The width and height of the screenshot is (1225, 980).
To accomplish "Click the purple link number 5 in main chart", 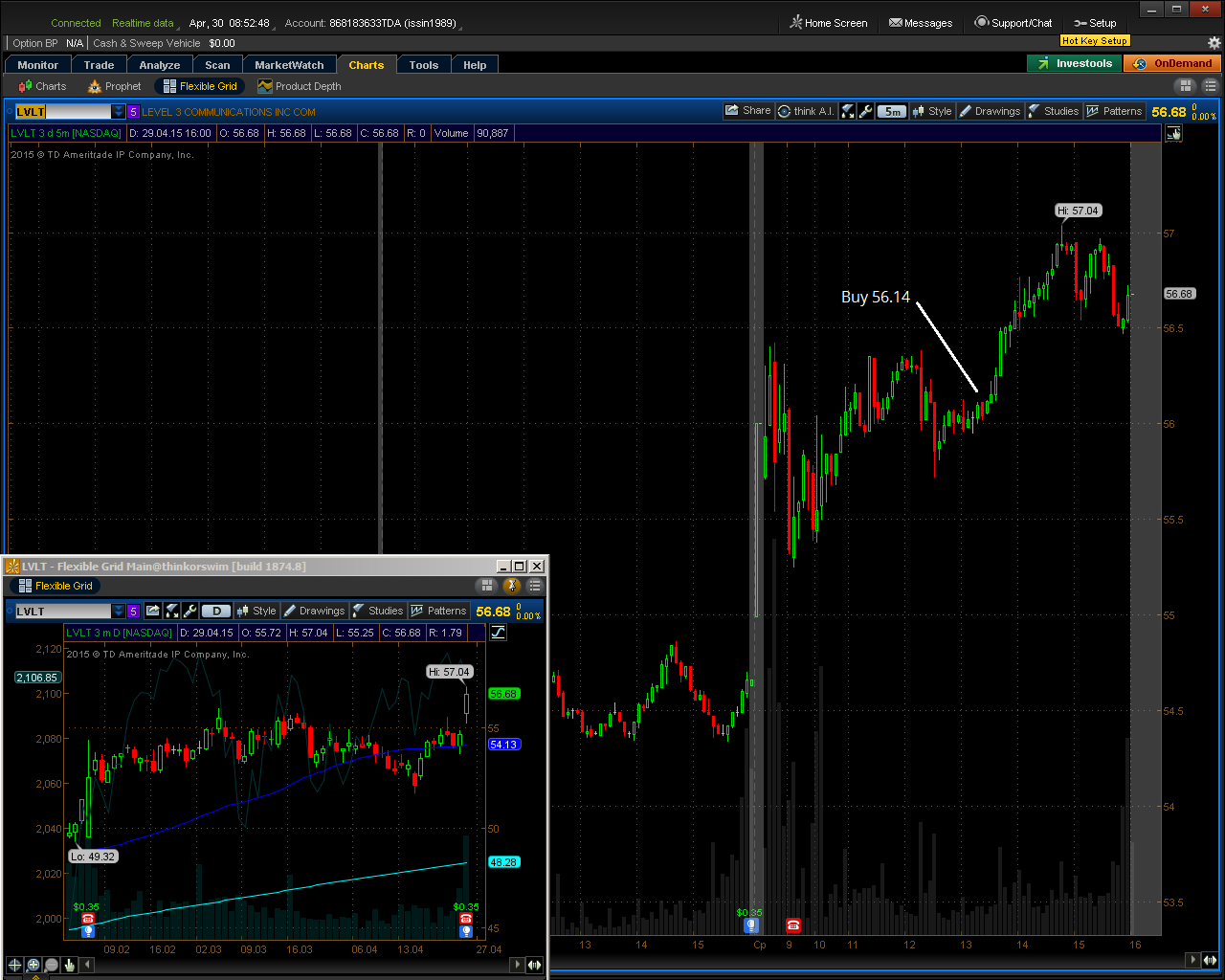I will click(133, 112).
